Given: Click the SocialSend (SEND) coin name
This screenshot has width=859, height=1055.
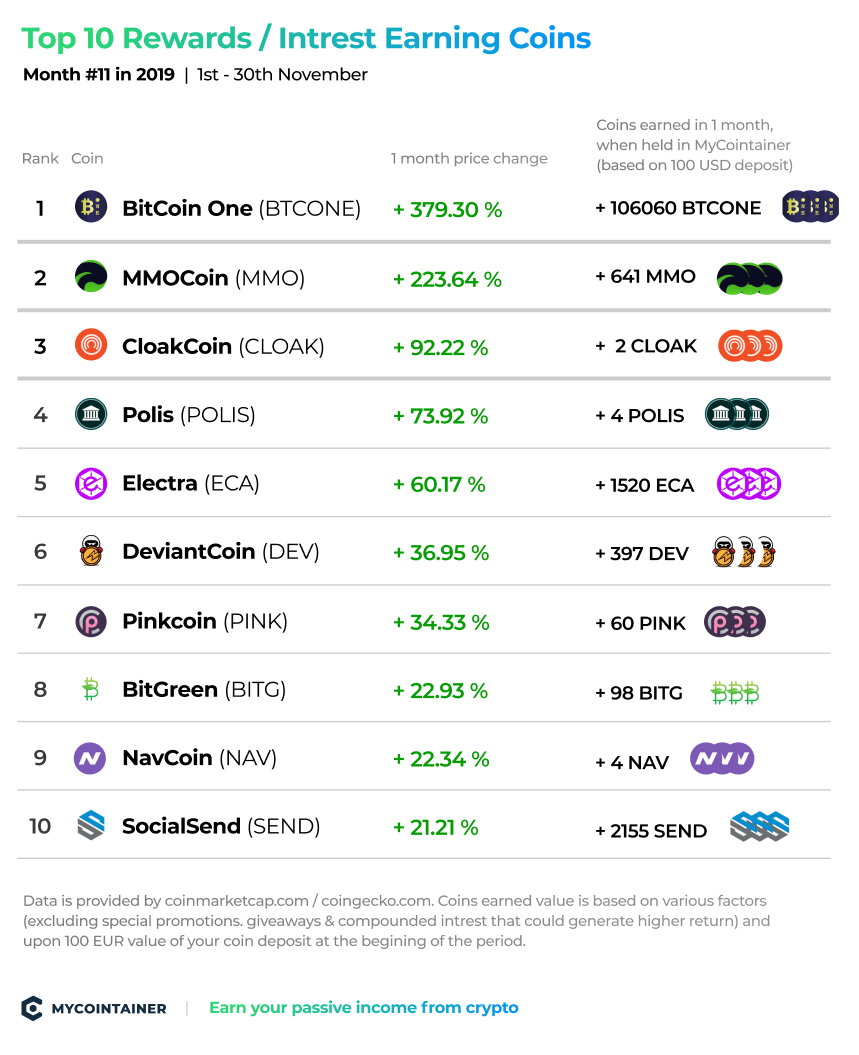Looking at the screenshot, I should [221, 826].
